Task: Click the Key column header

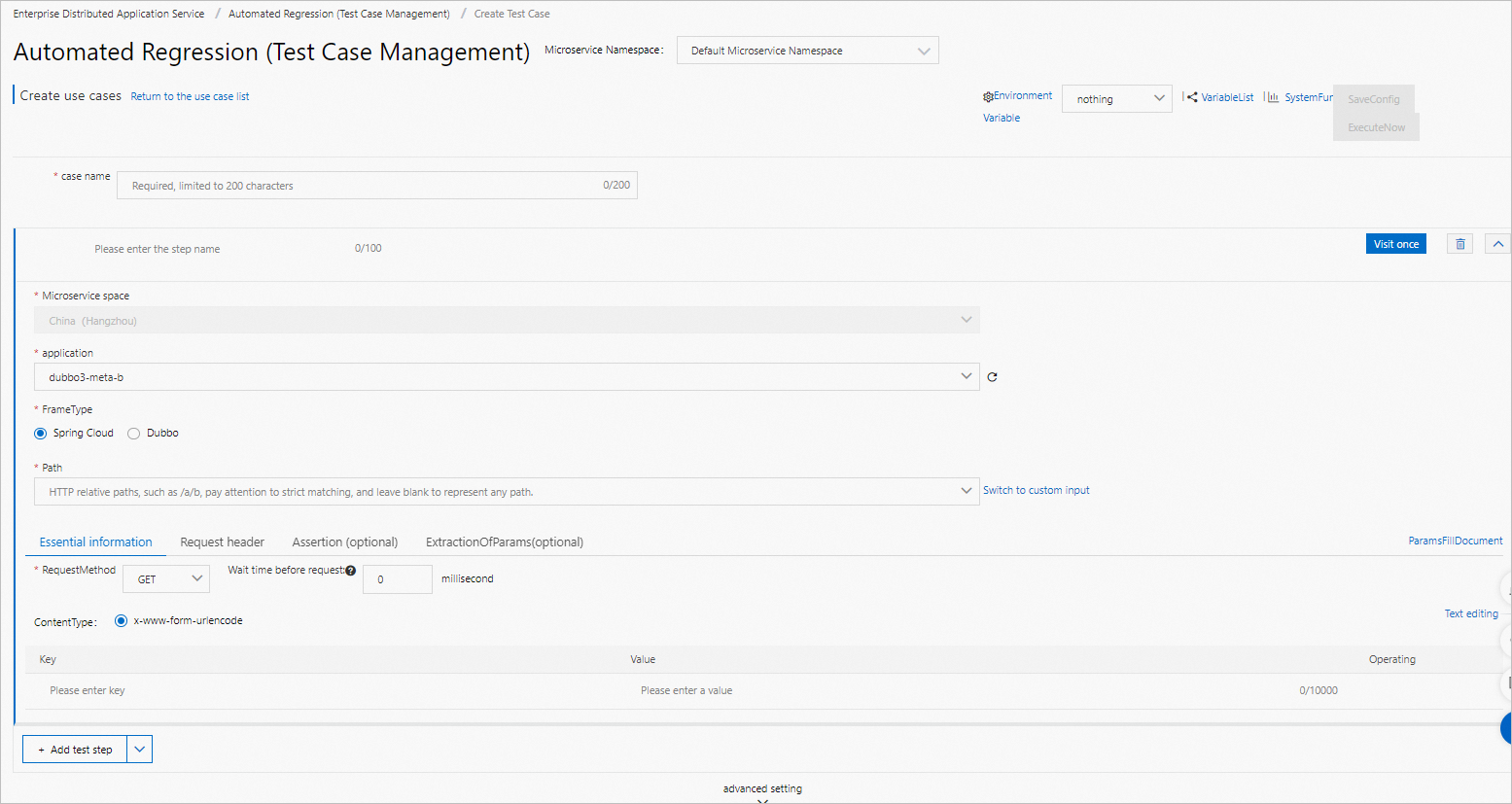Action: 48,659
